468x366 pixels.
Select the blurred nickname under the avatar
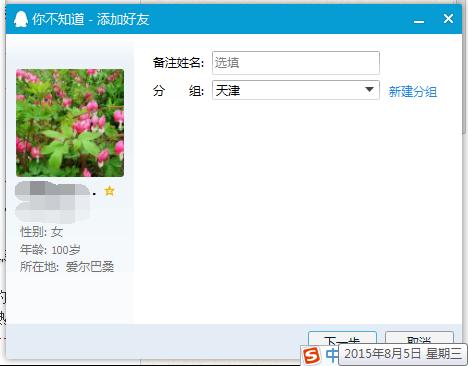pos(53,202)
